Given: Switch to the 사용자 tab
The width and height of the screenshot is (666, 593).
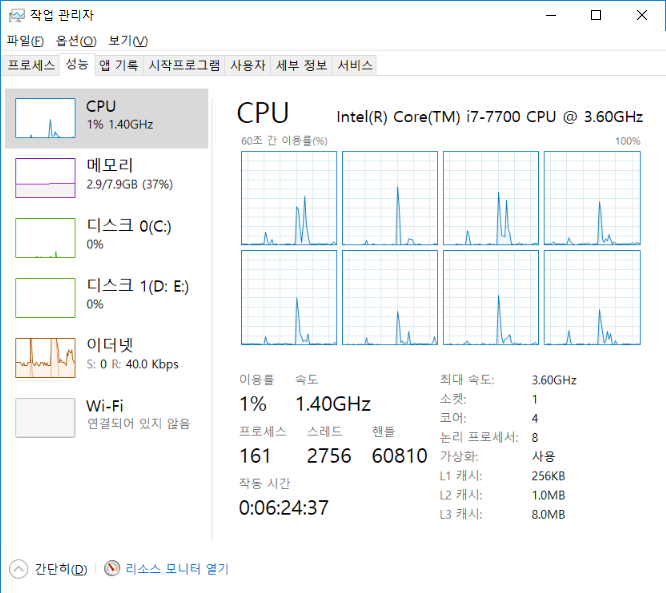Looking at the screenshot, I should point(248,65).
